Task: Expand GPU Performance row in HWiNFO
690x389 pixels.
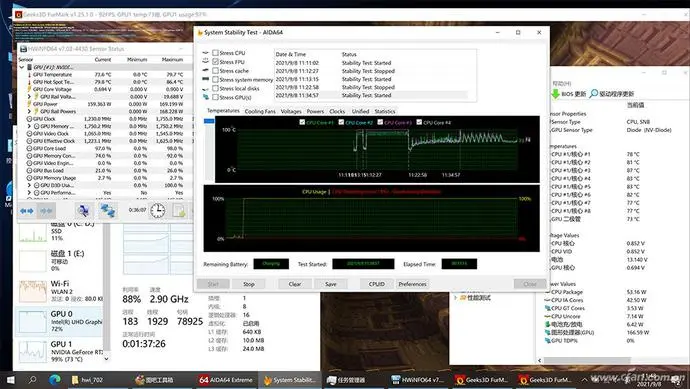Action: pos(29,193)
